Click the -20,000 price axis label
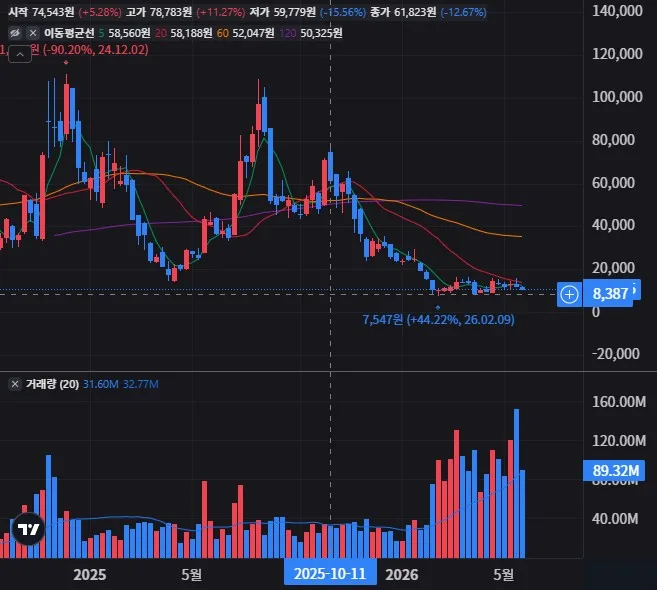 pyautogui.click(x=616, y=354)
